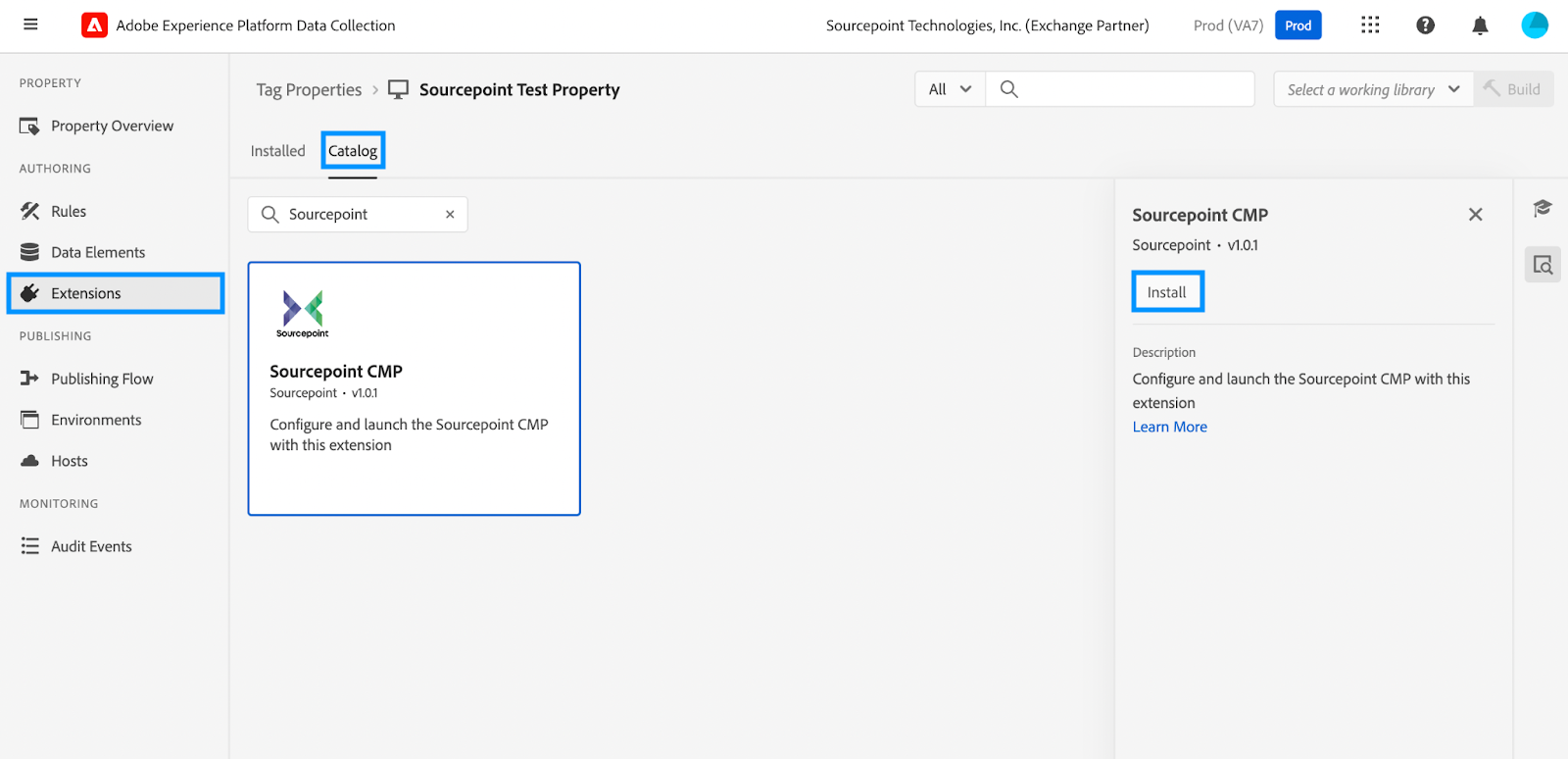
Task: Close the Sourcepoint CMP details panel
Action: [1475, 215]
